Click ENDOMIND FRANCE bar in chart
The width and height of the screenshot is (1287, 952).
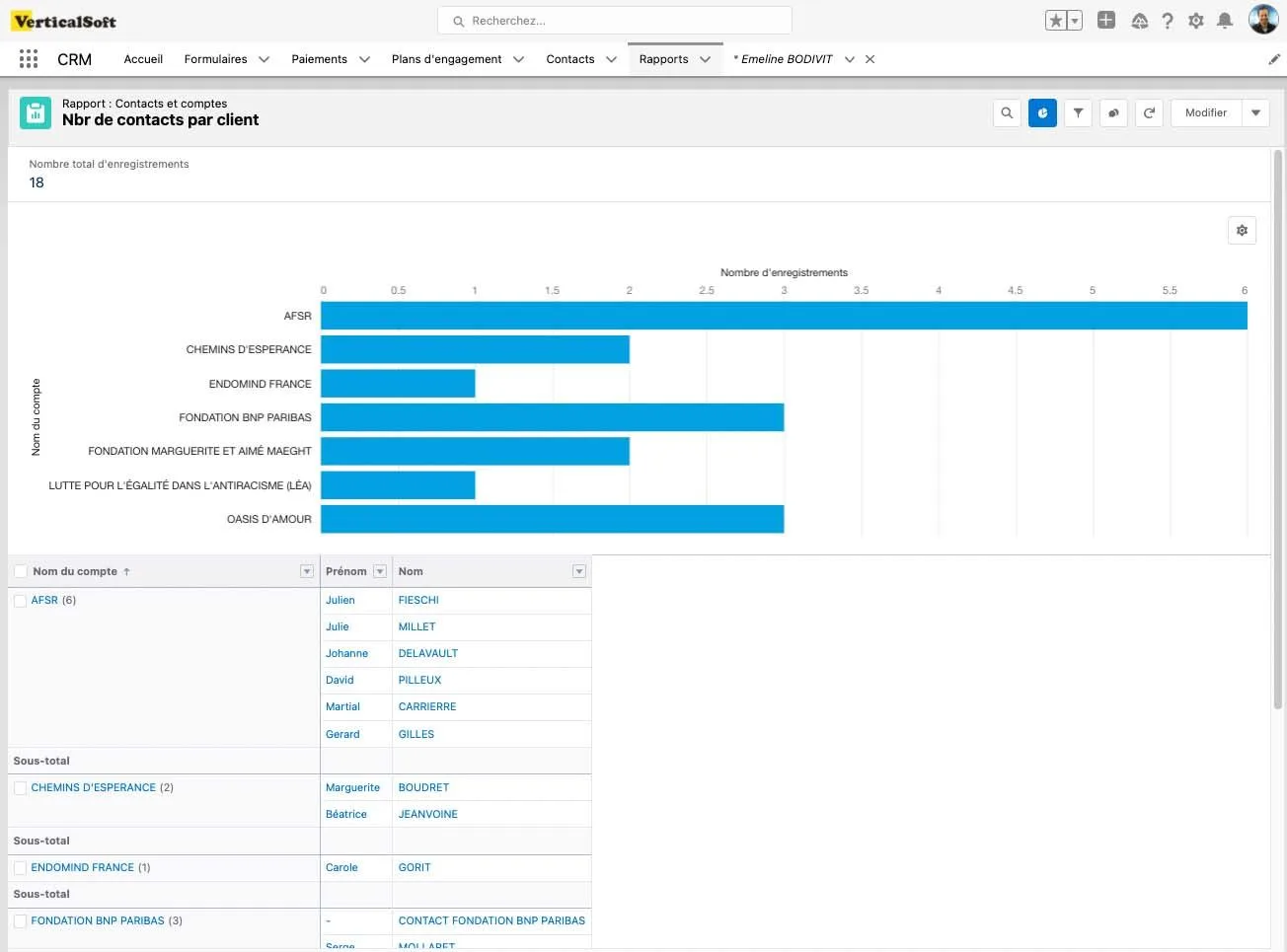[x=398, y=384]
